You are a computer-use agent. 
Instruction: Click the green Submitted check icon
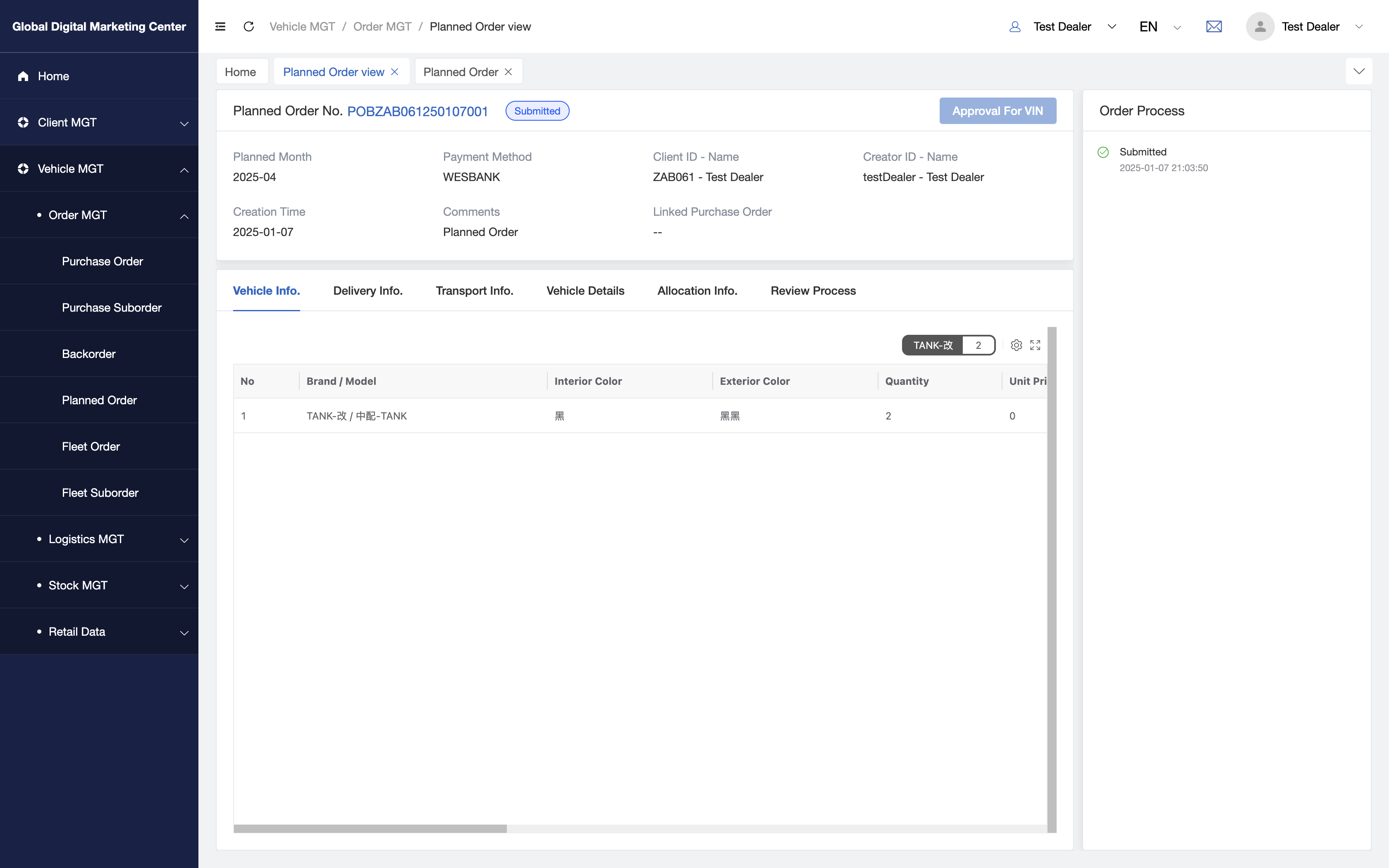click(1103, 152)
